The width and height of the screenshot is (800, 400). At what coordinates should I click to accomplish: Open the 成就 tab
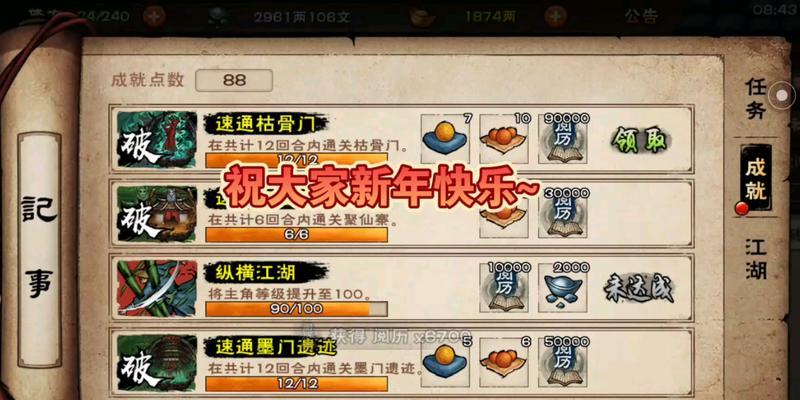point(756,178)
